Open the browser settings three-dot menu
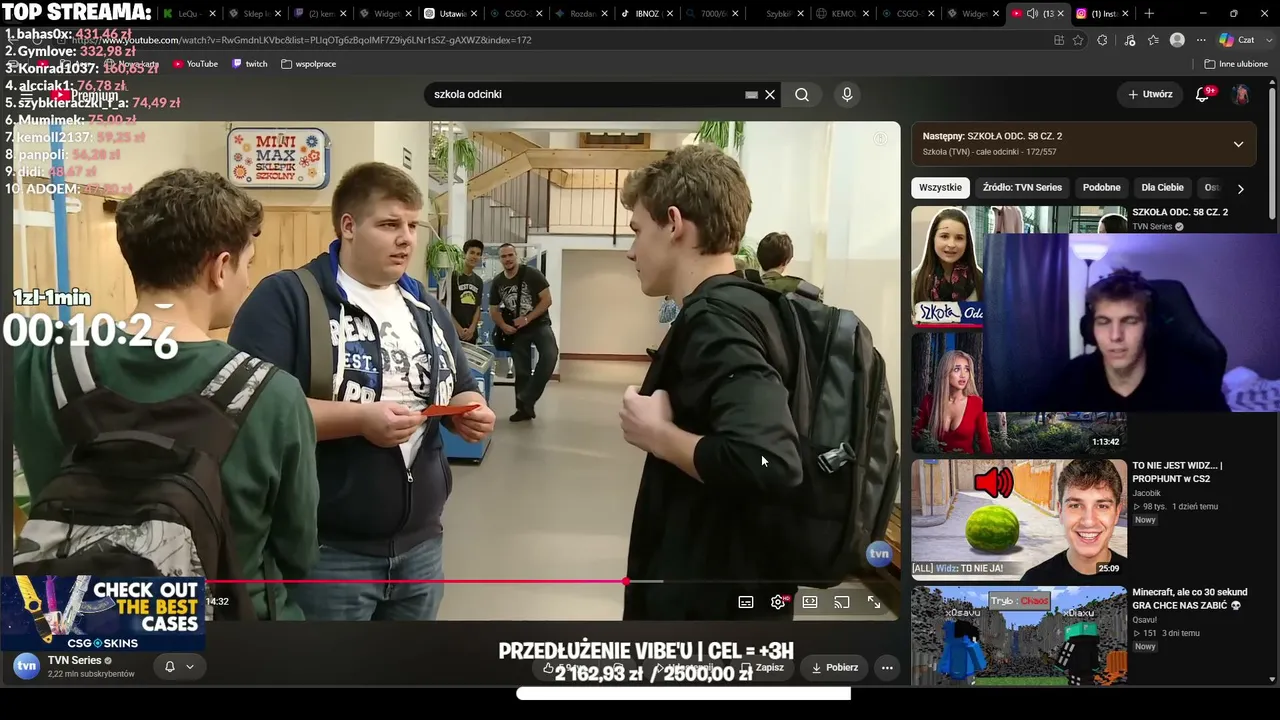 point(1200,40)
